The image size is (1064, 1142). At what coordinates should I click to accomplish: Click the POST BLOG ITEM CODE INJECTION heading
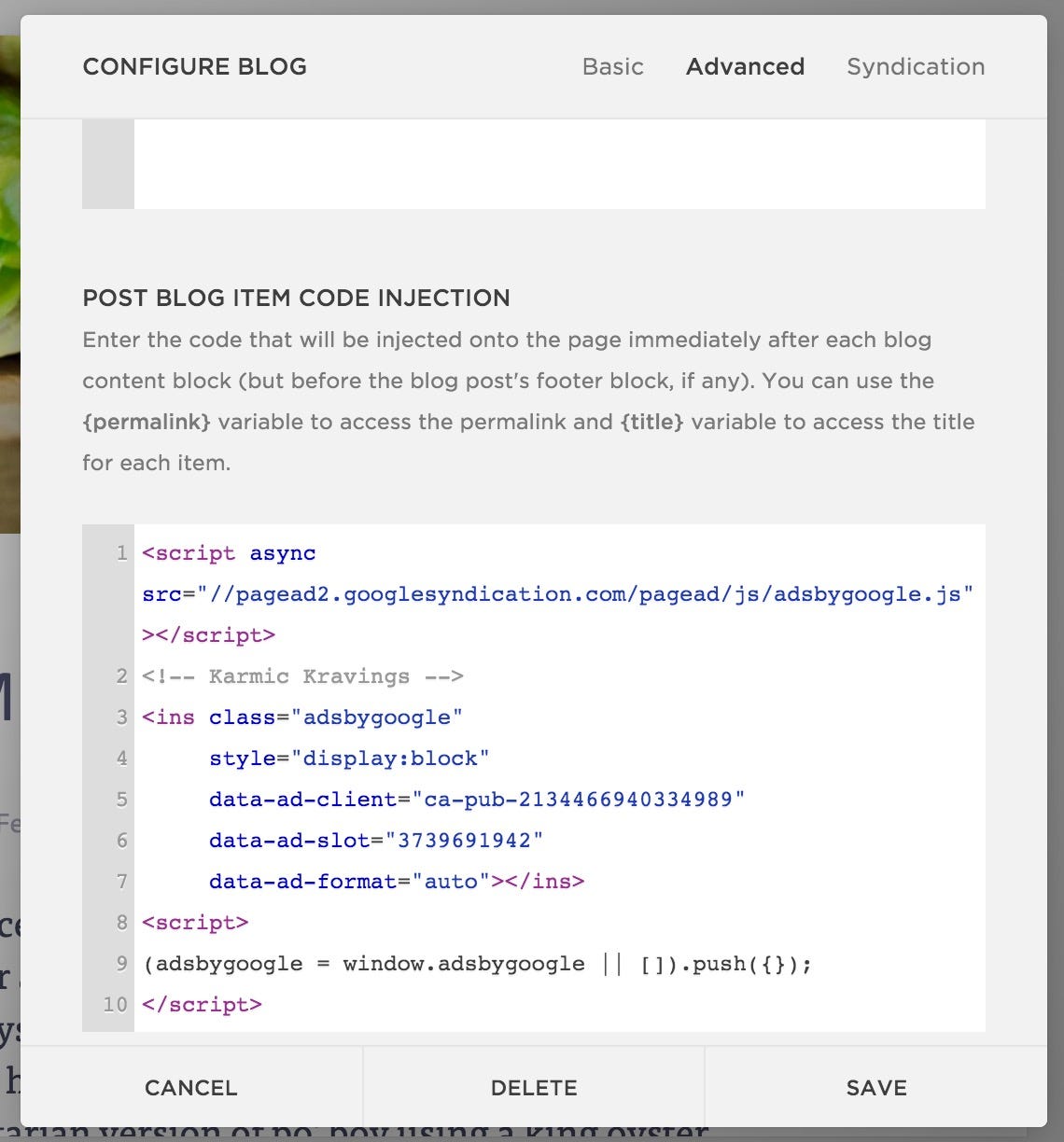click(297, 298)
